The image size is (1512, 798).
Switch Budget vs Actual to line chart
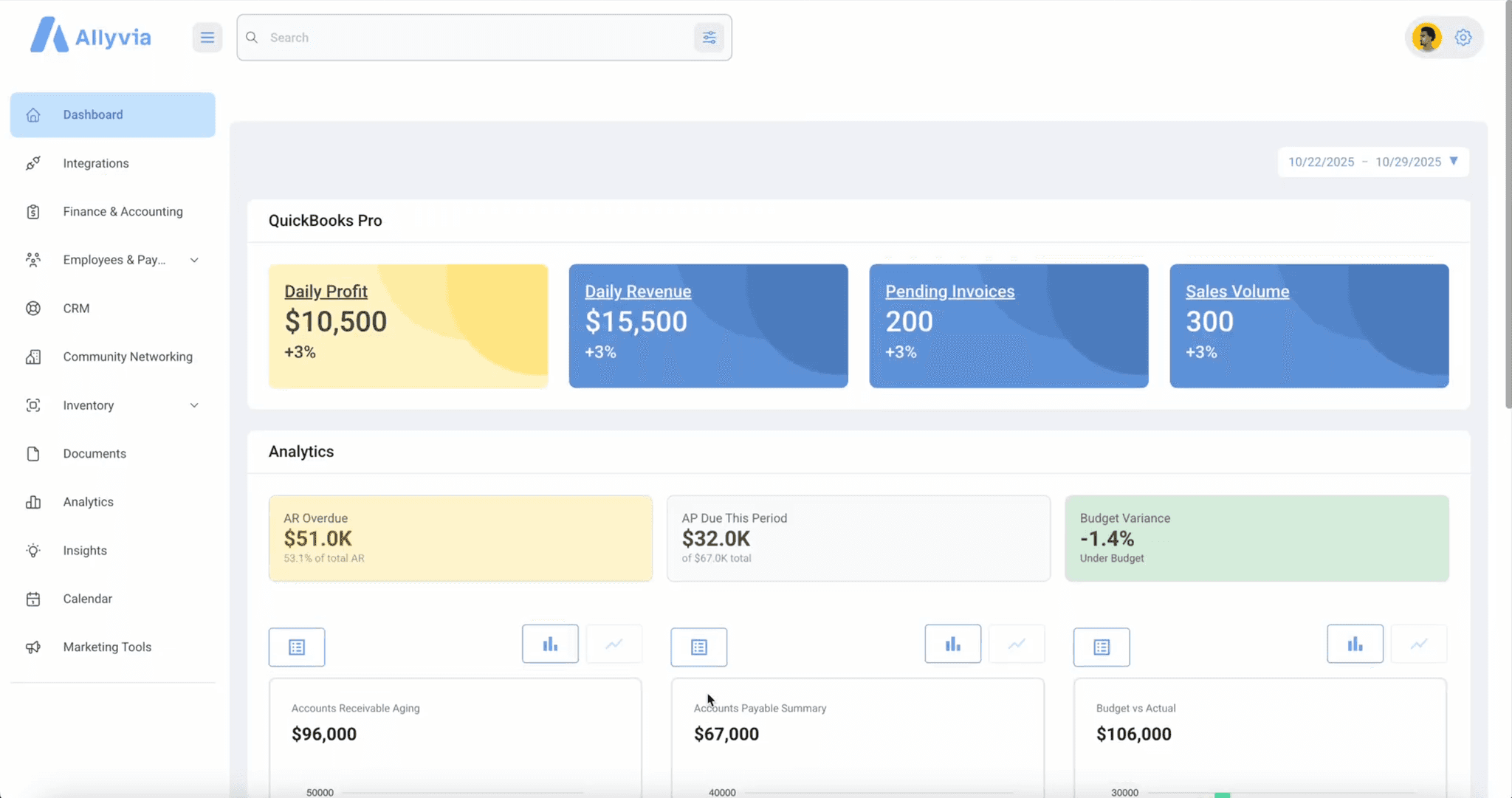coord(1418,644)
